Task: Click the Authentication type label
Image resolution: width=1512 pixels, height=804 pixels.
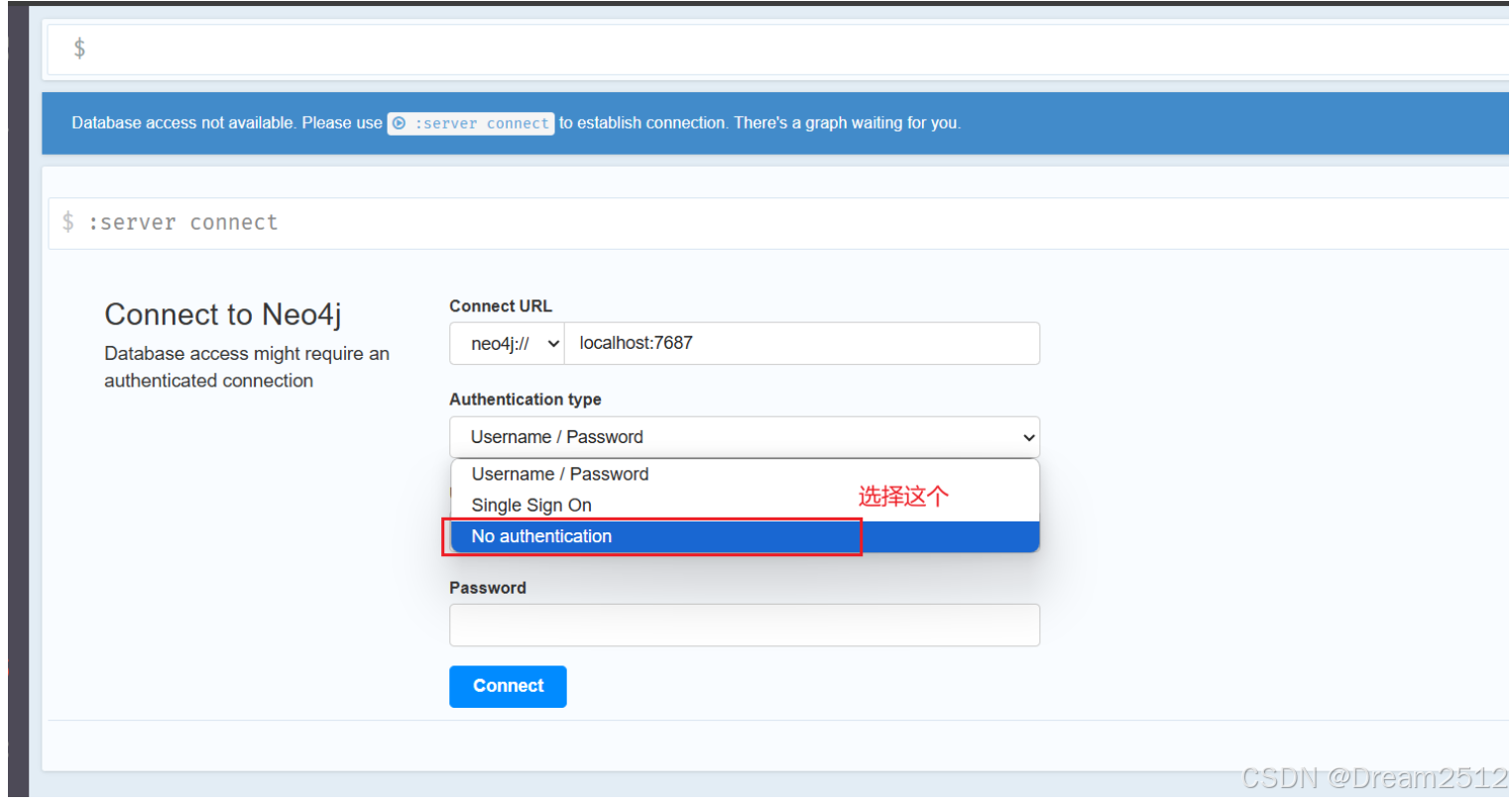Action: [525, 400]
